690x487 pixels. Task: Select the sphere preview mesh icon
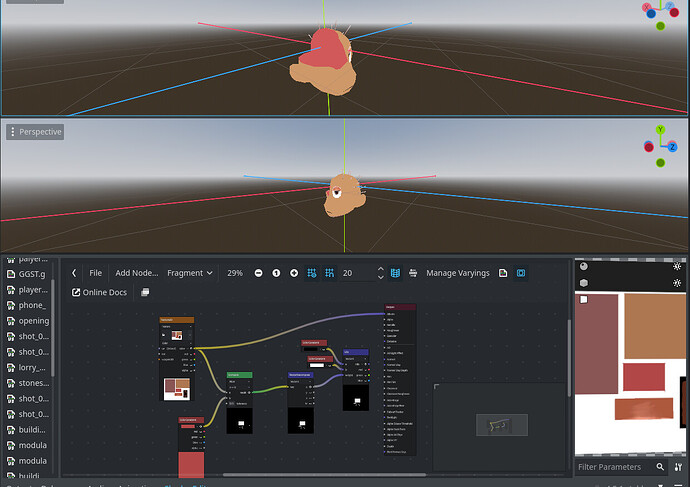(584, 267)
